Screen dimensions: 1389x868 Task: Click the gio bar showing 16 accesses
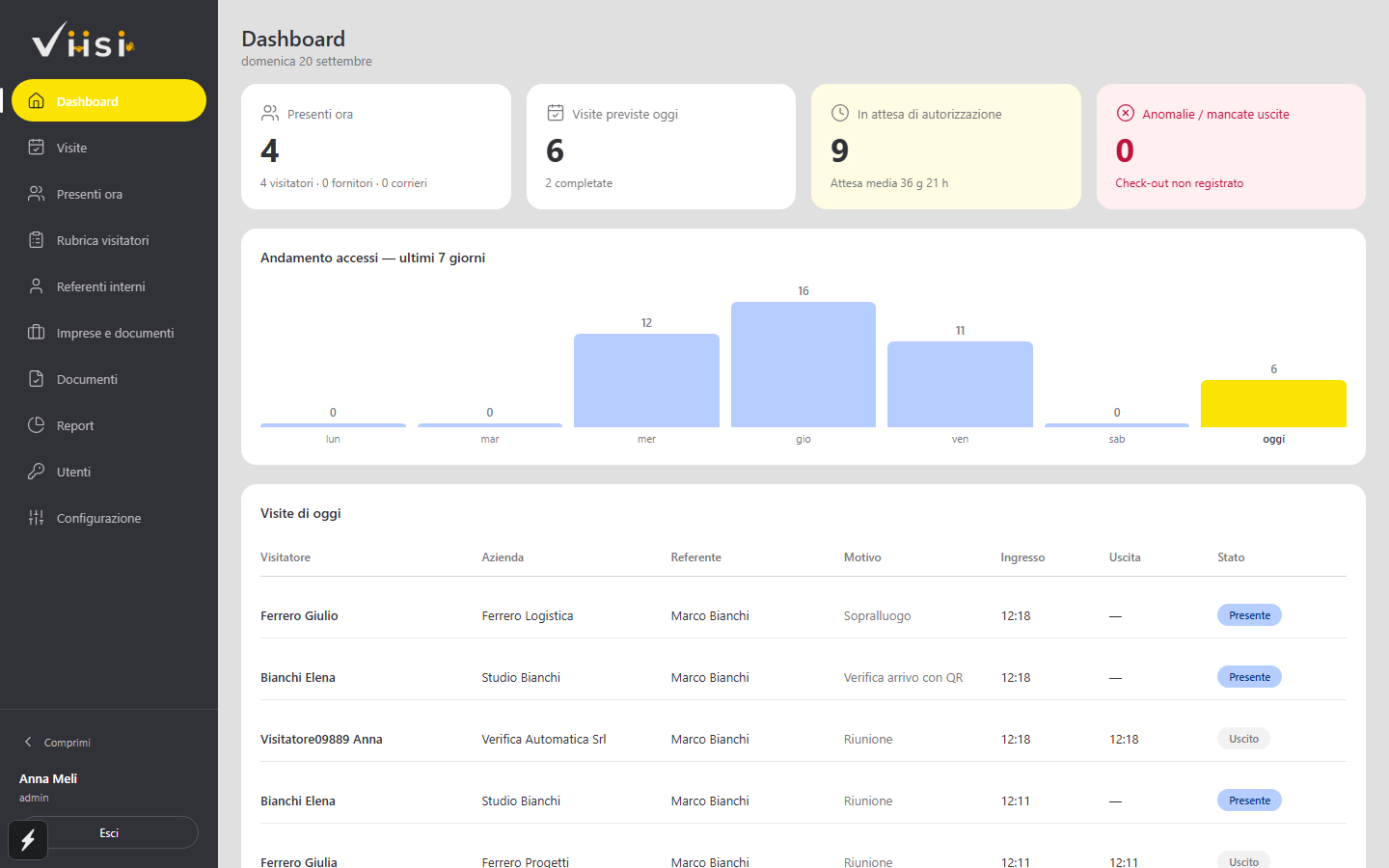coord(803,365)
